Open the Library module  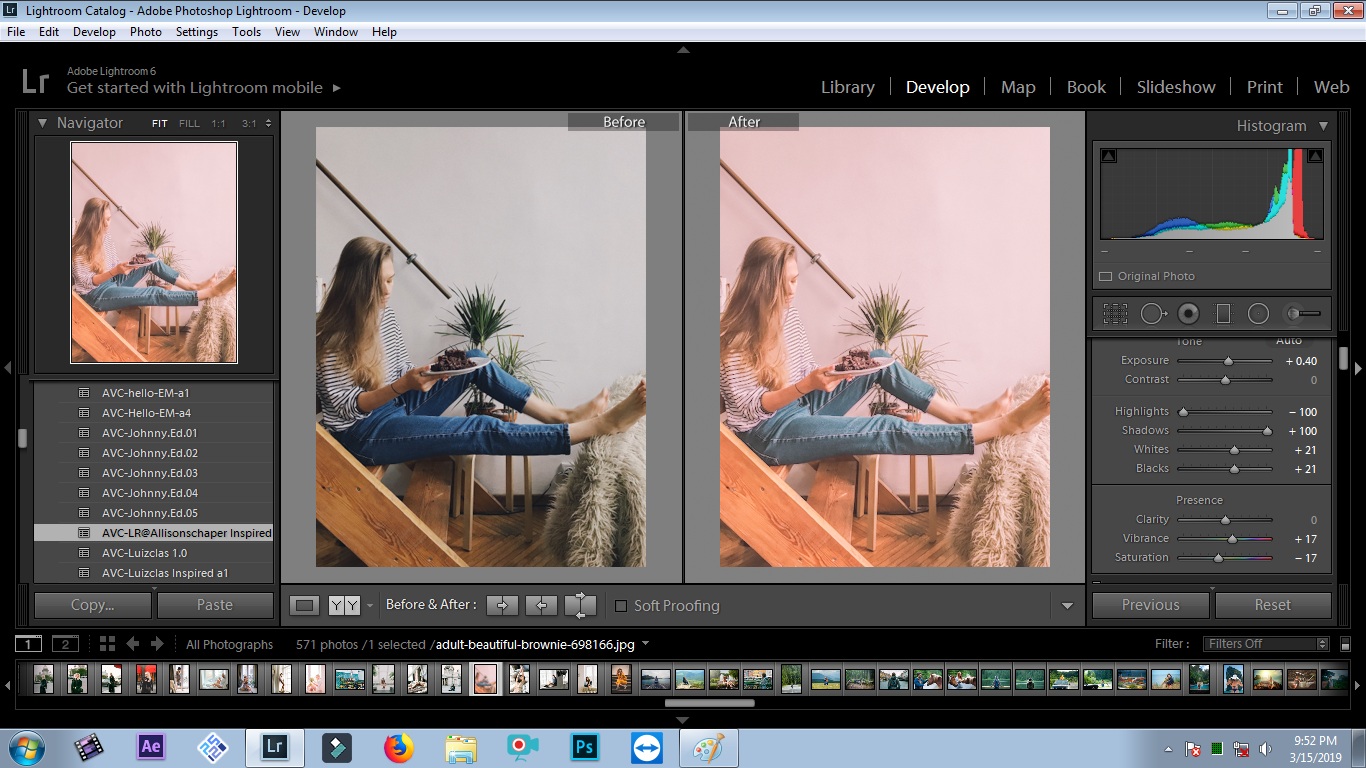(x=848, y=87)
